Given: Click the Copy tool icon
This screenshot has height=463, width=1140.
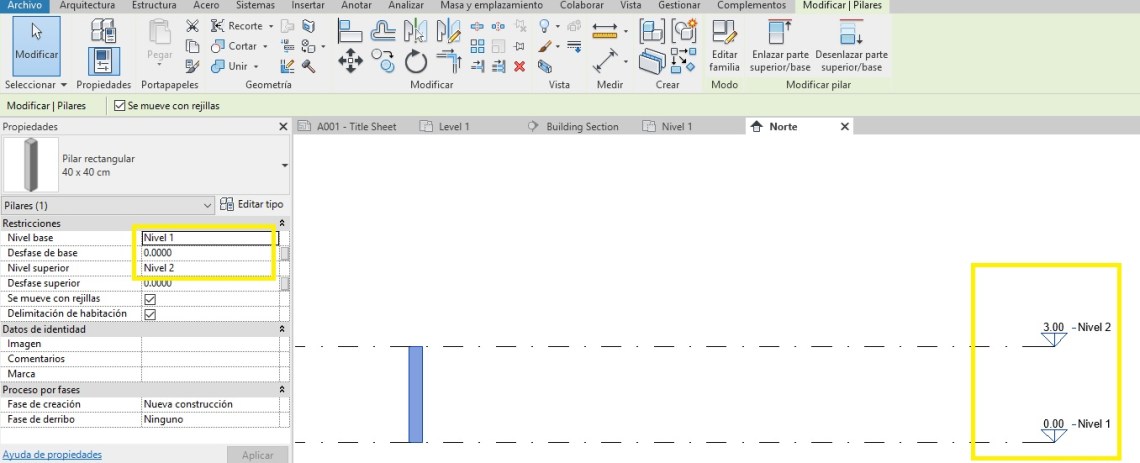Looking at the screenshot, I should coord(383,63).
